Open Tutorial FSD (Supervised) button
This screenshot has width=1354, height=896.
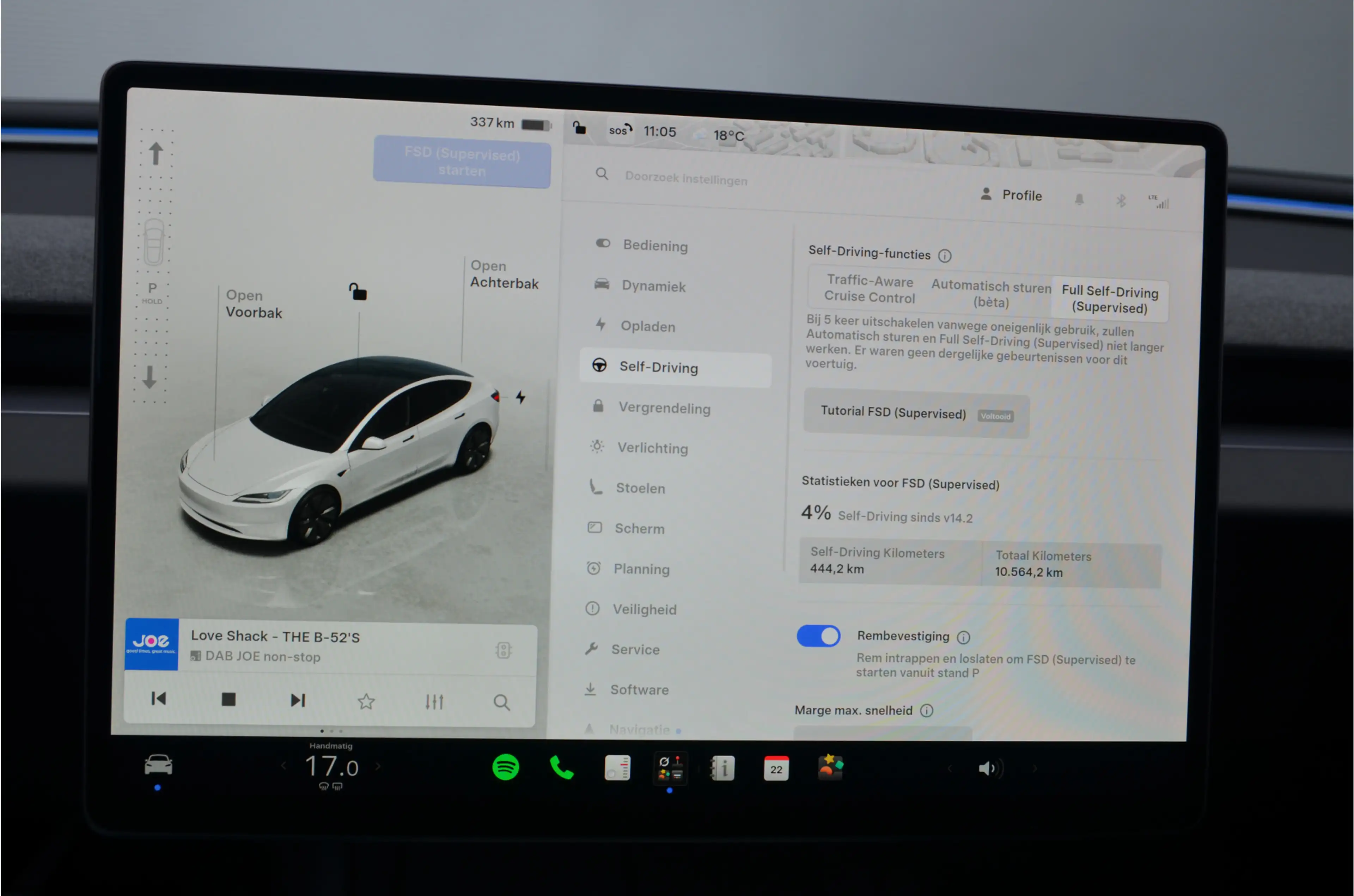coord(916,414)
